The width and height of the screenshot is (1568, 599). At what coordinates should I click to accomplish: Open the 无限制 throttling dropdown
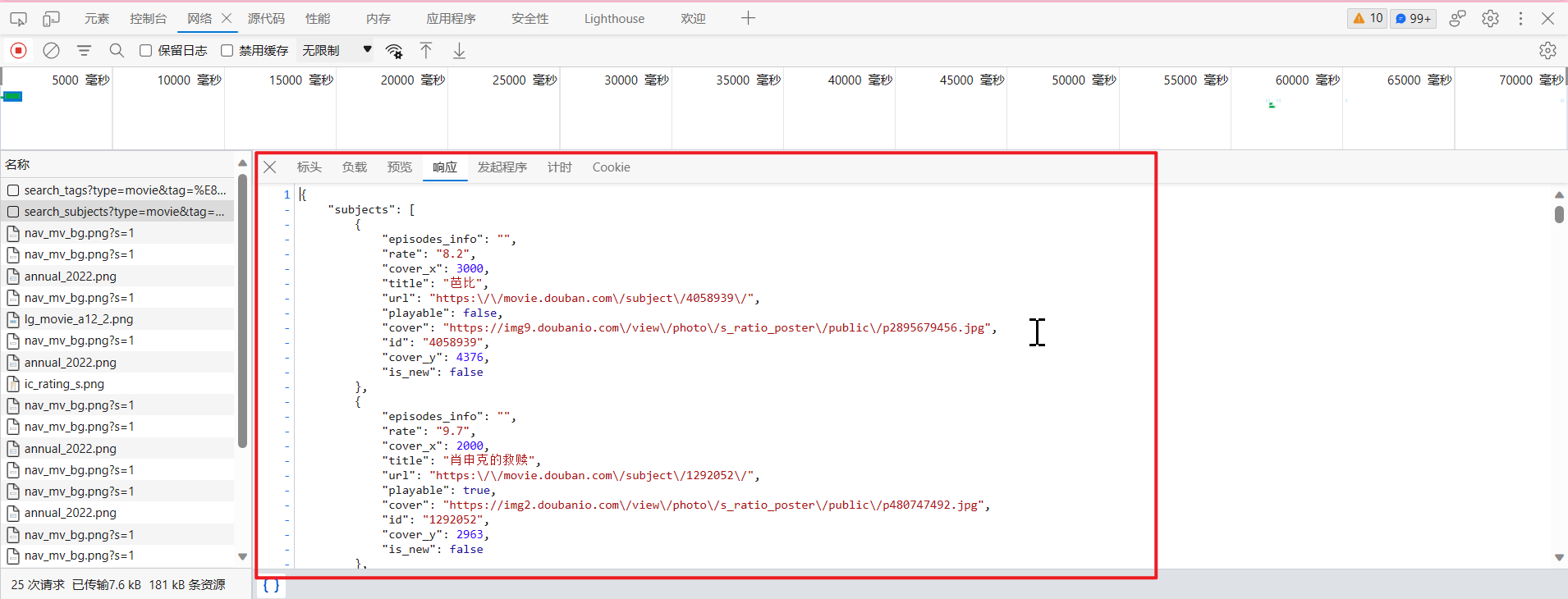point(337,51)
